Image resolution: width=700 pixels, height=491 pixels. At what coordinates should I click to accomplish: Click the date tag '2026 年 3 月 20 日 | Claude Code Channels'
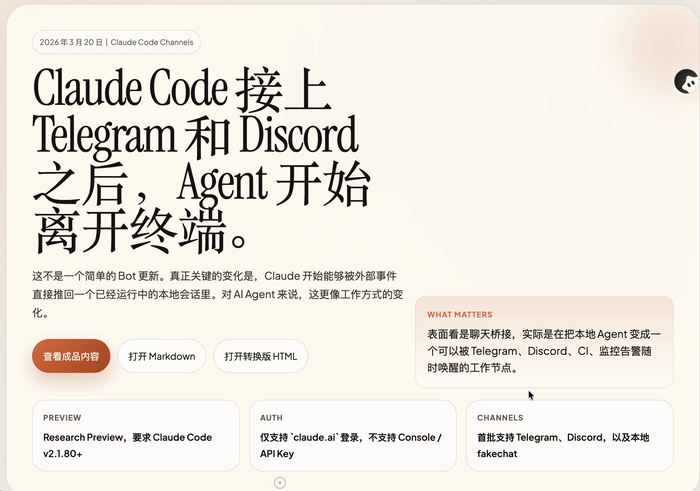click(x=116, y=42)
